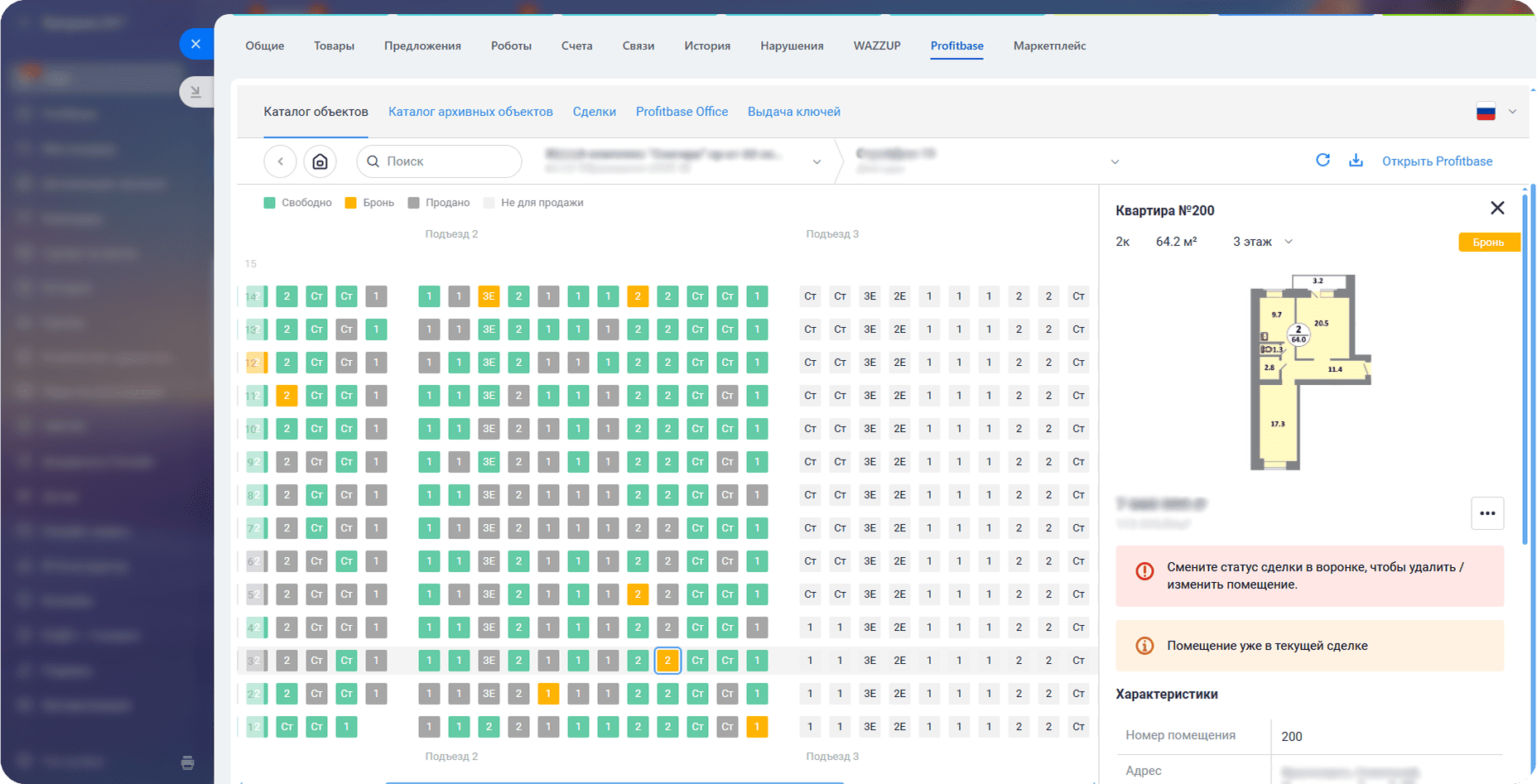1537x784 pixels.
Task: Click the back arrow navigation button
Action: [280, 161]
